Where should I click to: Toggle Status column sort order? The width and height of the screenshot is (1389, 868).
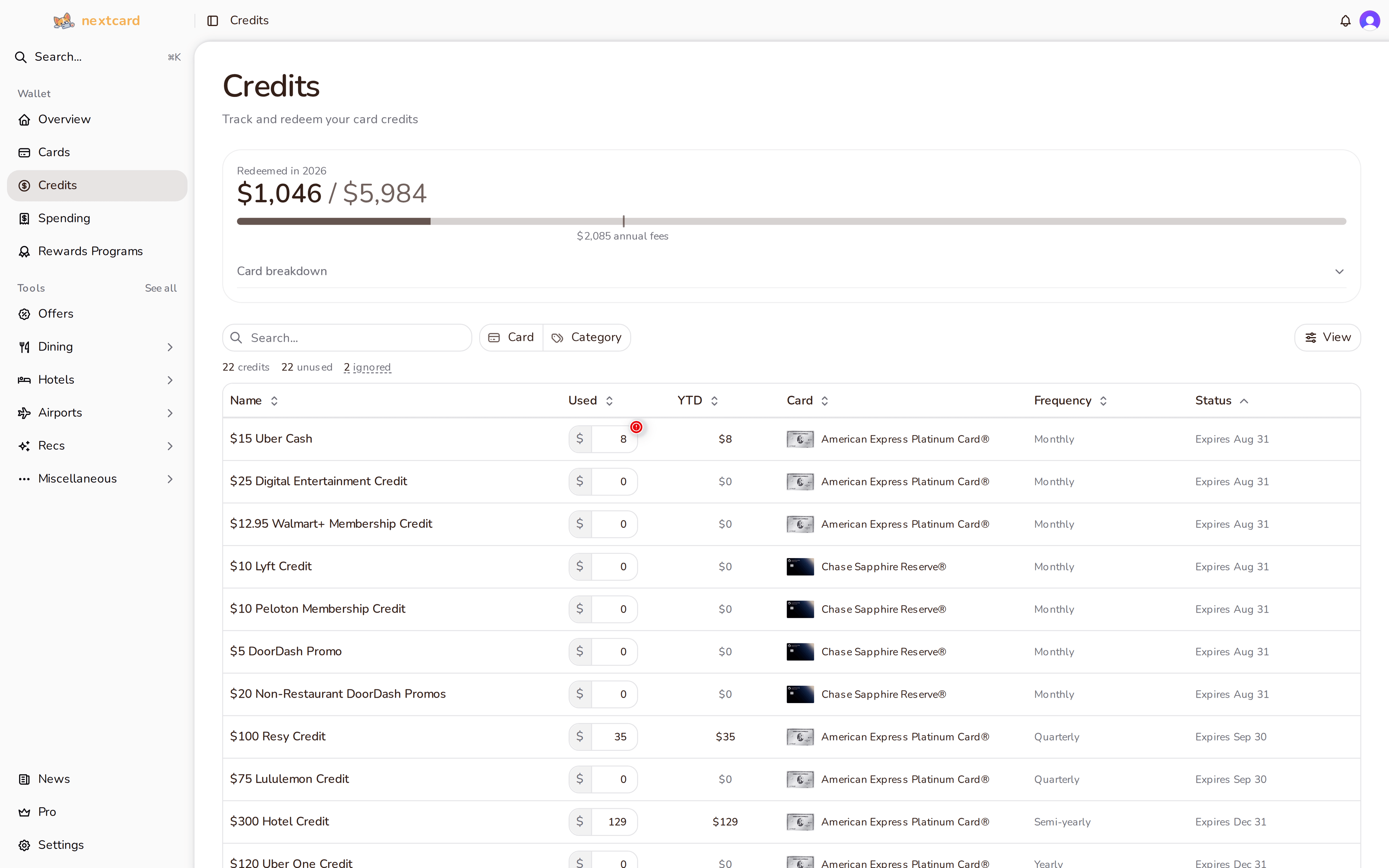(x=1222, y=401)
